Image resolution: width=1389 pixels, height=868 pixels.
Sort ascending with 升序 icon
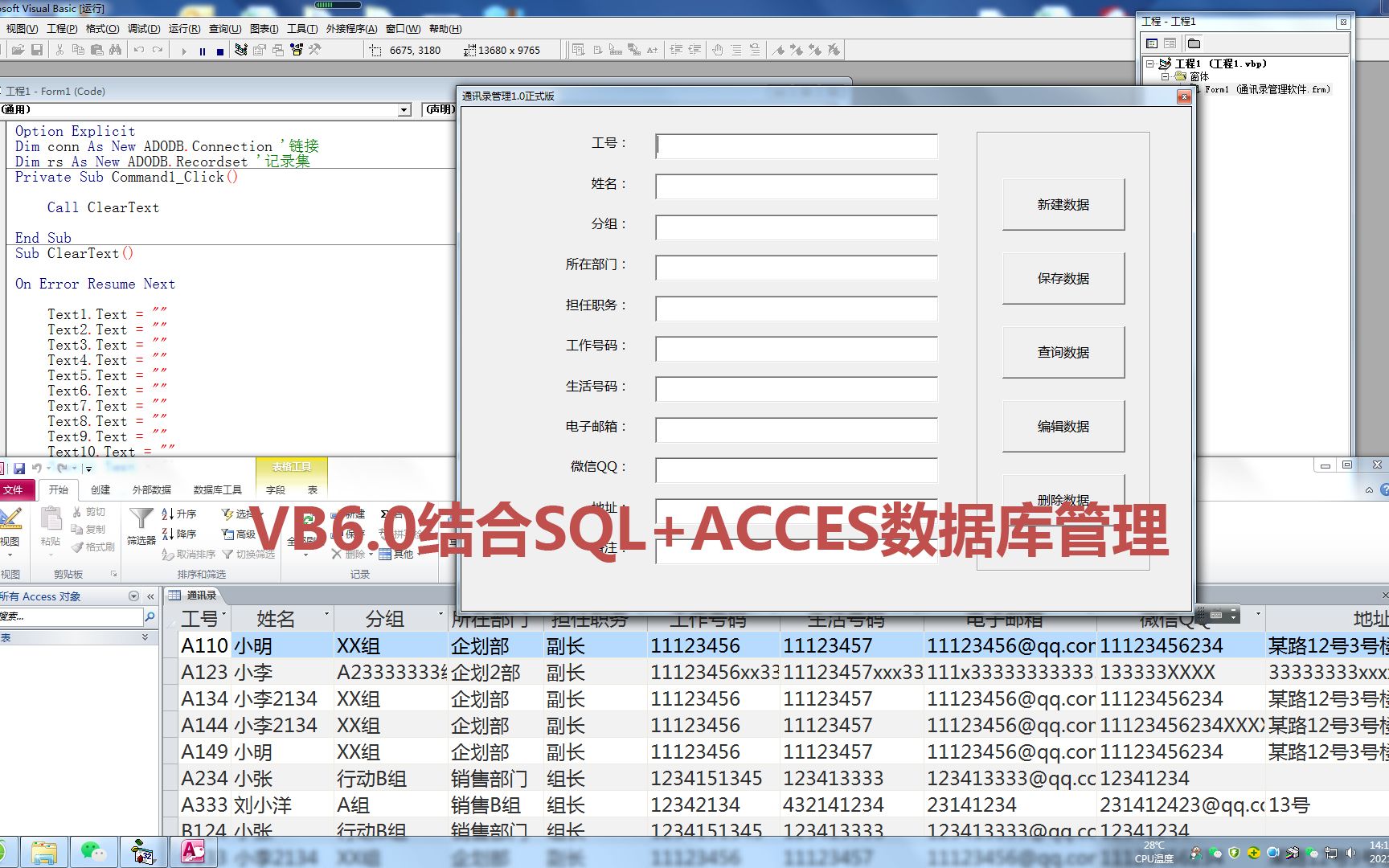pyautogui.click(x=179, y=514)
